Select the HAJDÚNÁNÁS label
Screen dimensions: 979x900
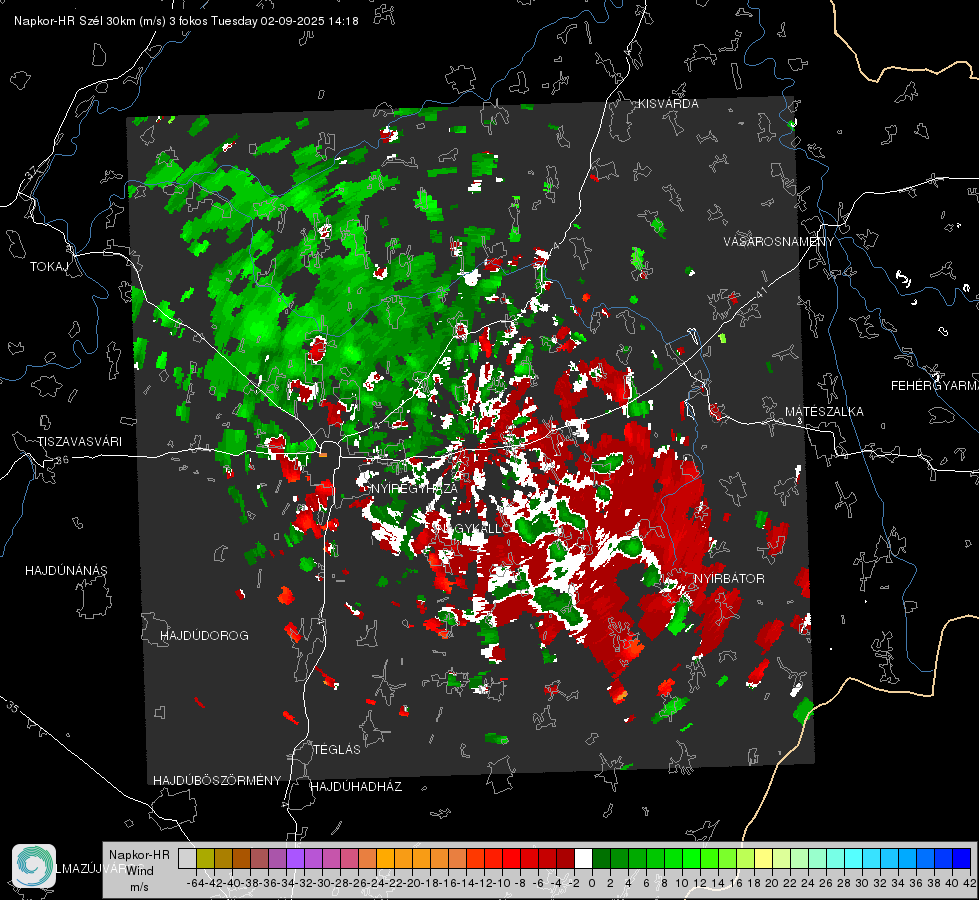tap(66, 571)
